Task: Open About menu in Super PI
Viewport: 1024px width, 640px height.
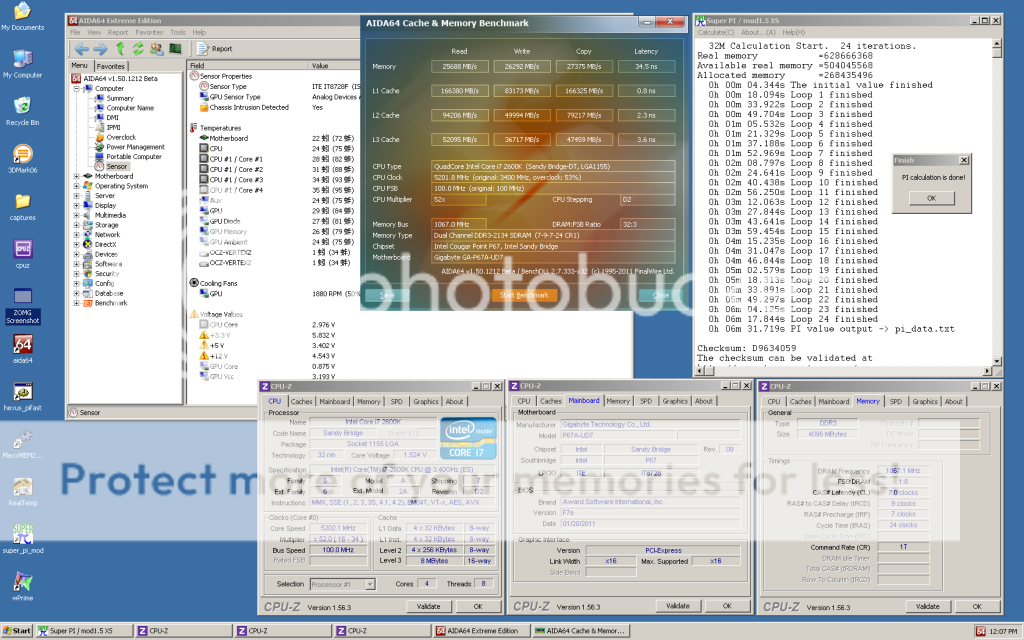Action: [758, 33]
